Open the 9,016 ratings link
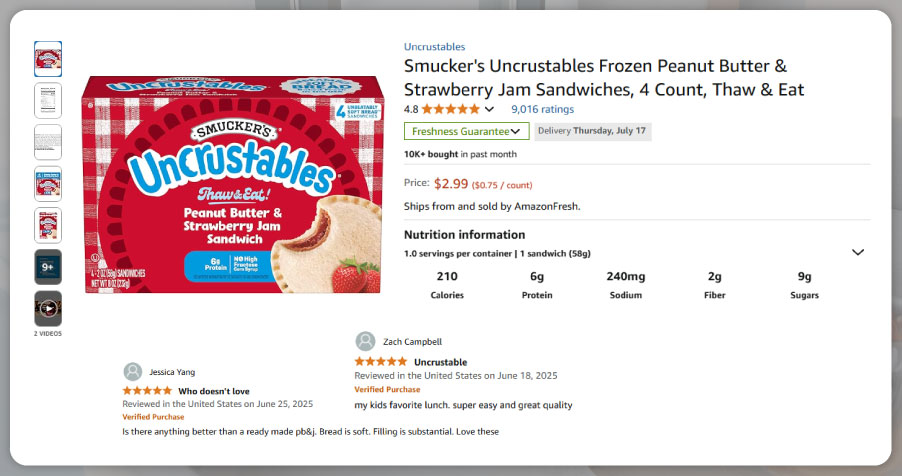The image size is (902, 476). click(x=542, y=109)
